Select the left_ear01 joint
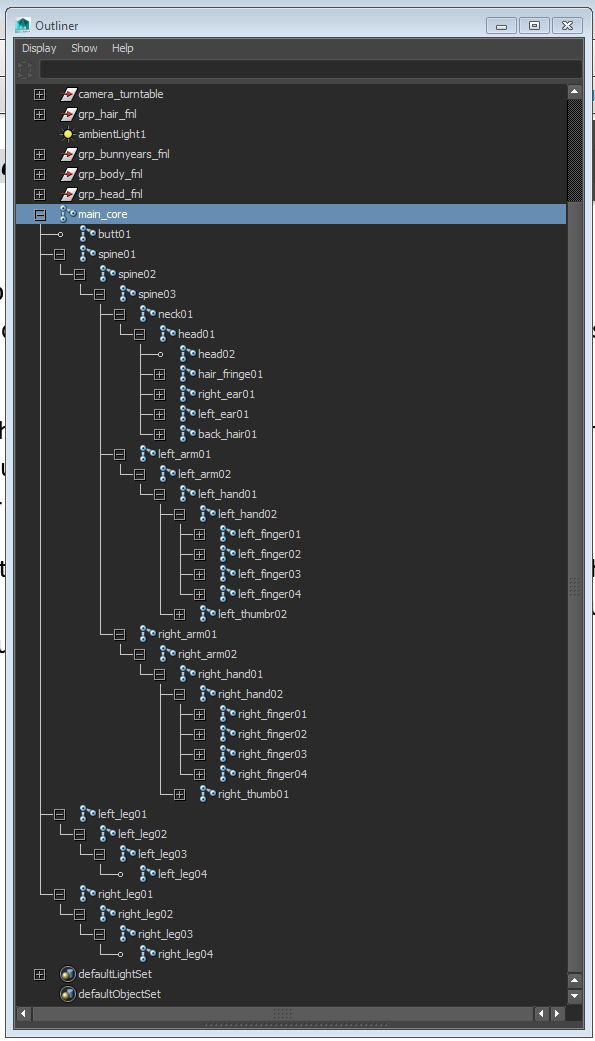The height and width of the screenshot is (1041, 595). click(x=223, y=414)
